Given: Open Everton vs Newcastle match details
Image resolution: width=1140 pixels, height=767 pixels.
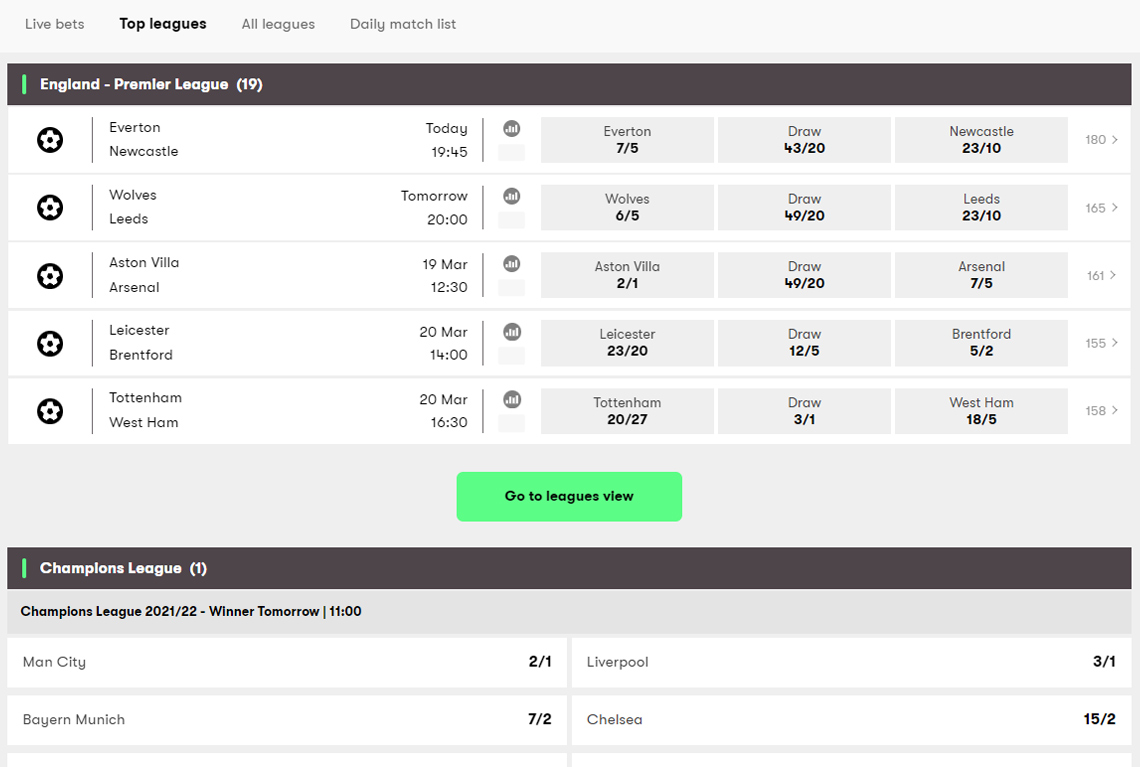Looking at the screenshot, I should click(144, 140).
